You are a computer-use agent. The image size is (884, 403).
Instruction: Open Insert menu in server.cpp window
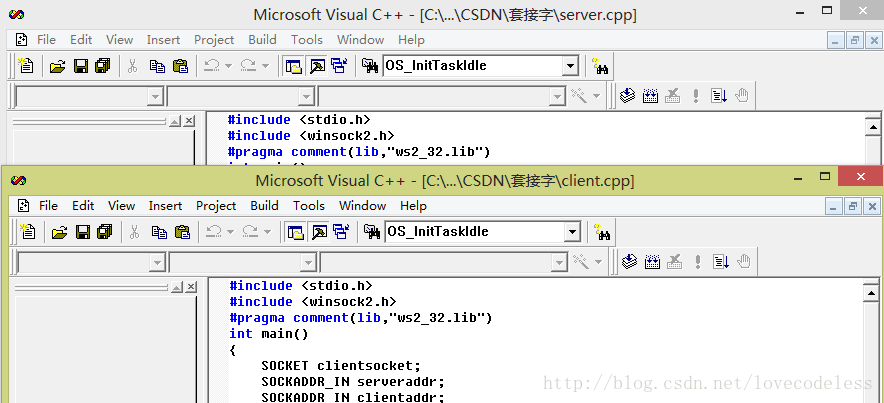pyautogui.click(x=163, y=40)
